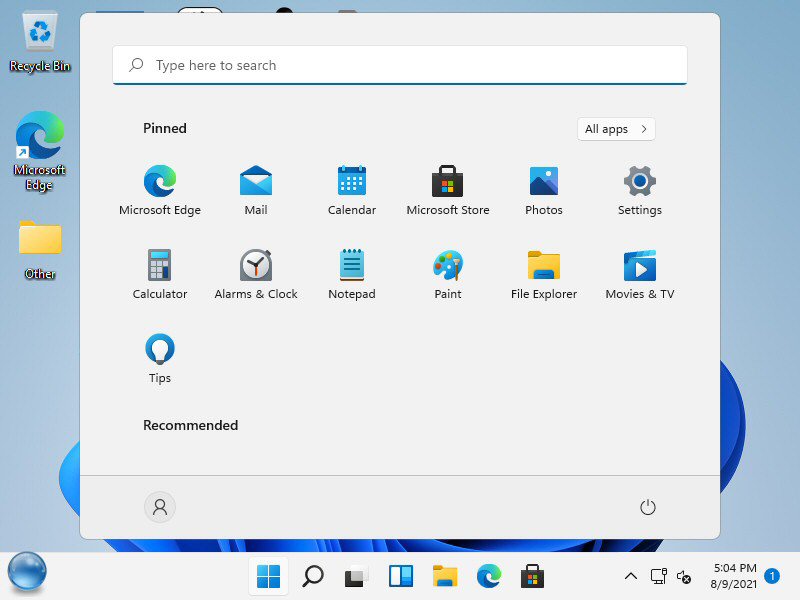Click the Recommended section heading

(x=190, y=426)
